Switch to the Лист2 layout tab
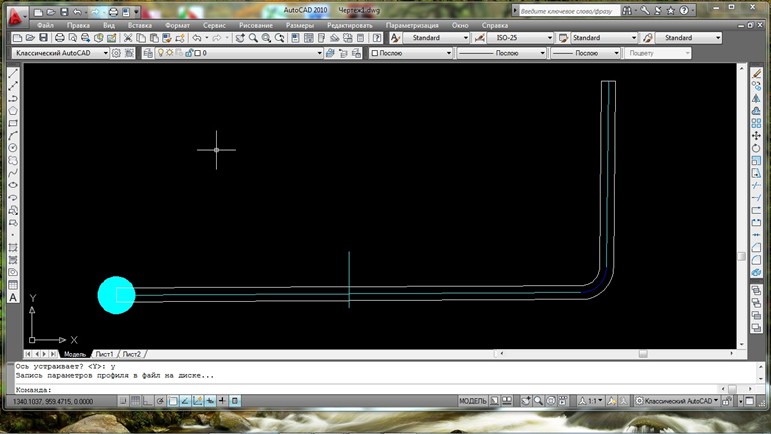This screenshot has height=434, width=771. [131, 354]
